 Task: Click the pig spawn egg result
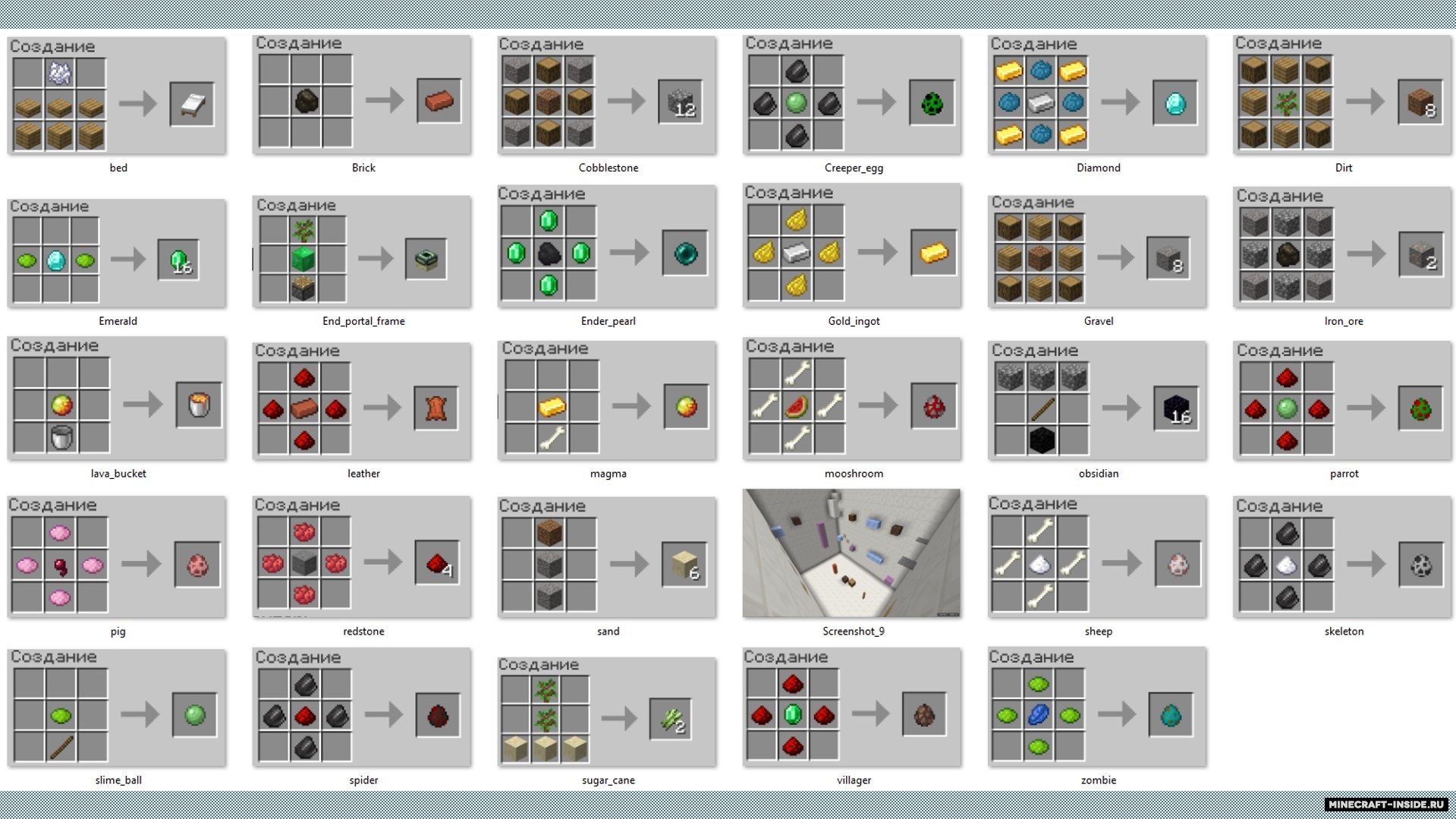197,564
